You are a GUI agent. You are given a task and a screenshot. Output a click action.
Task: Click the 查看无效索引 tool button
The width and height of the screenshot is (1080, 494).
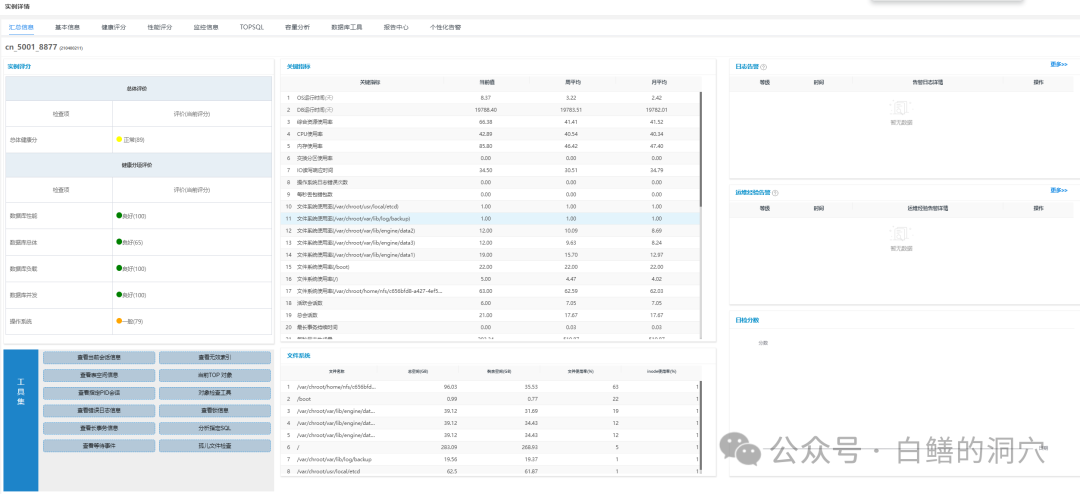[215, 358]
